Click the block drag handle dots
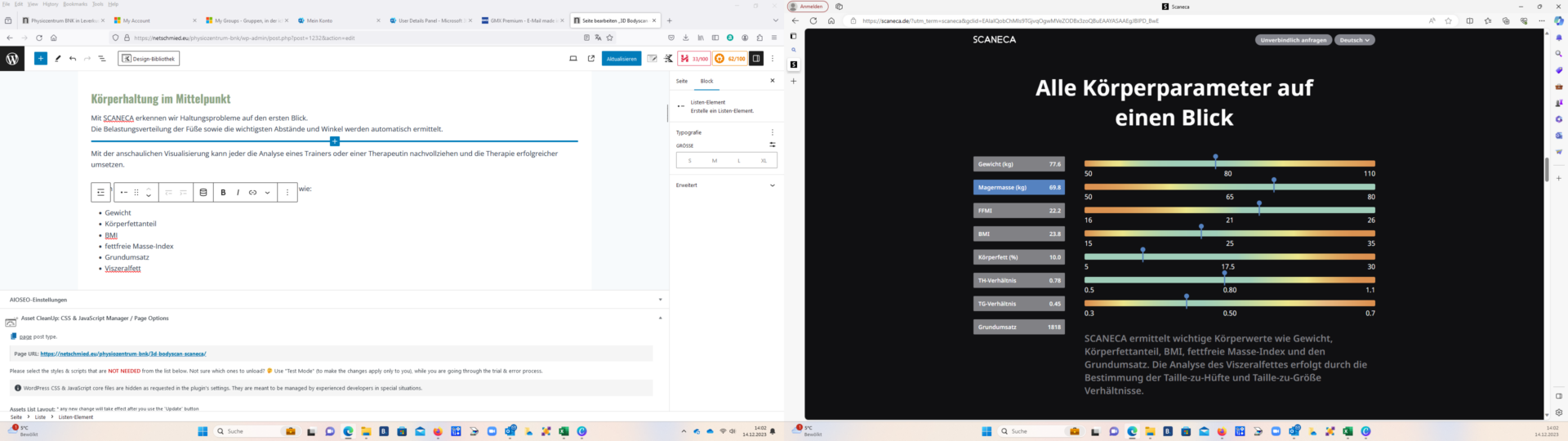This screenshot has height=441, width=1568. pos(136,193)
